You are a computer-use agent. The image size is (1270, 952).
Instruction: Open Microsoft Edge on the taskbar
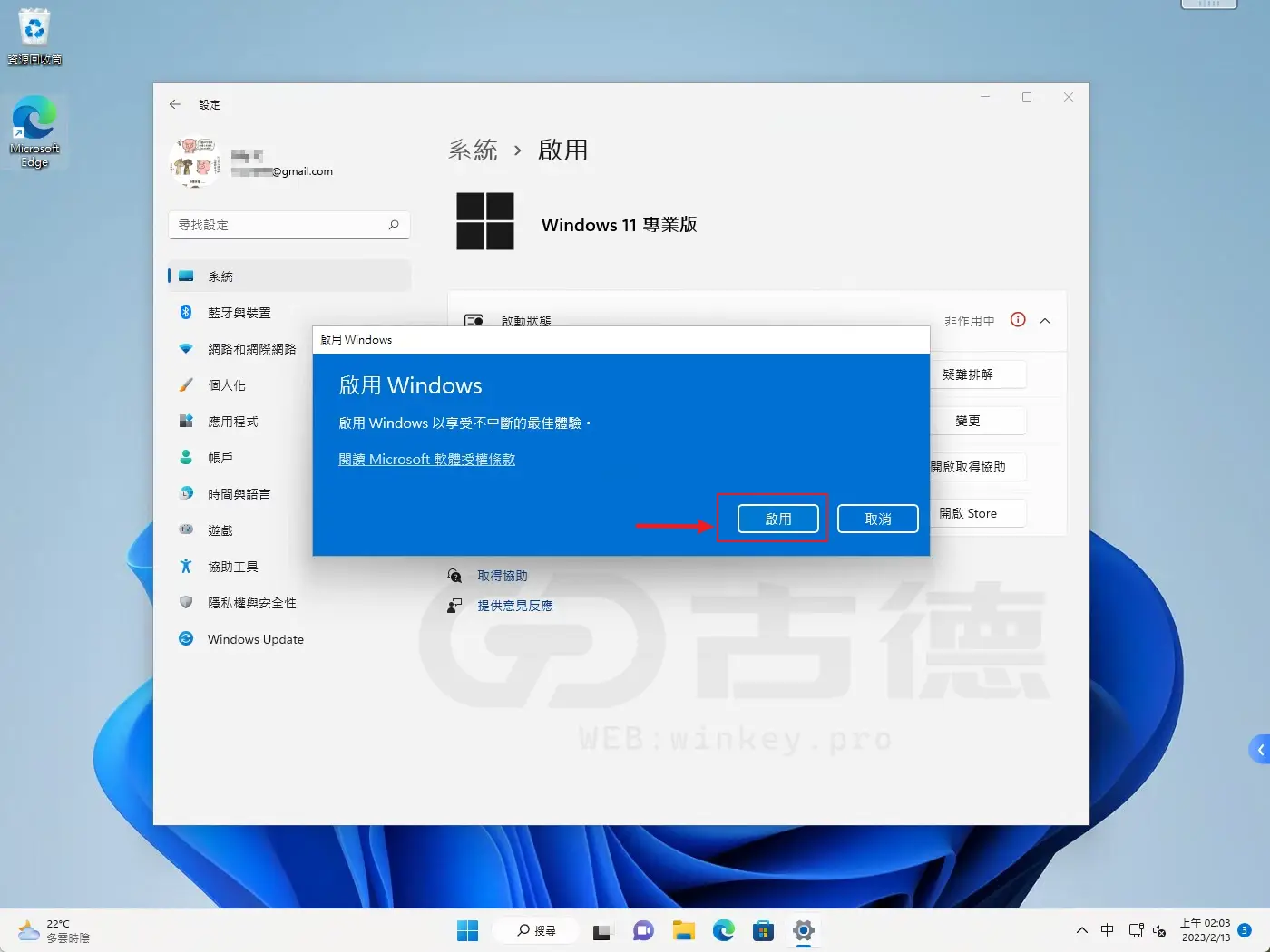coord(724,930)
